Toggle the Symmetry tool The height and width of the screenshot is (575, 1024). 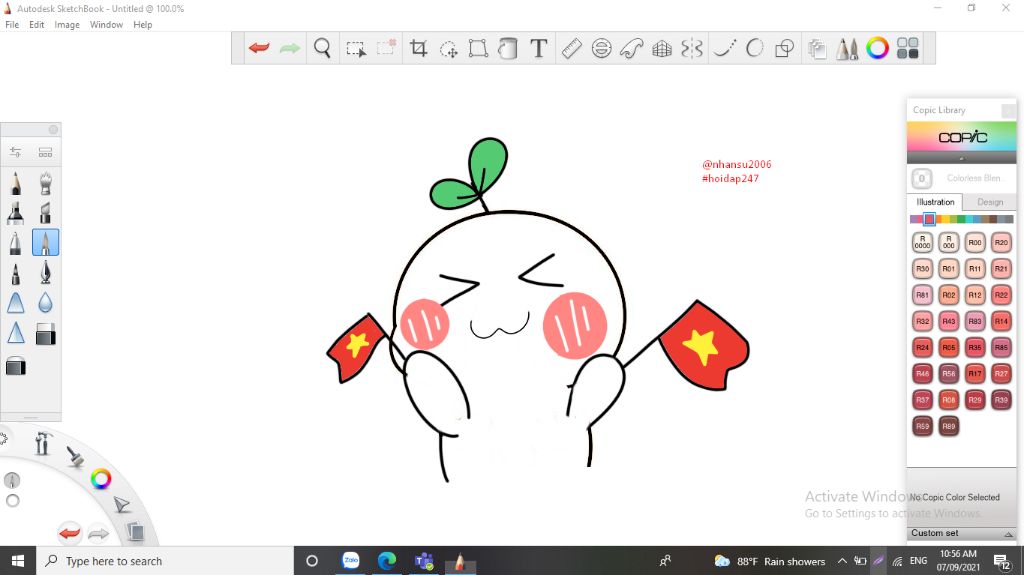click(x=692, y=48)
